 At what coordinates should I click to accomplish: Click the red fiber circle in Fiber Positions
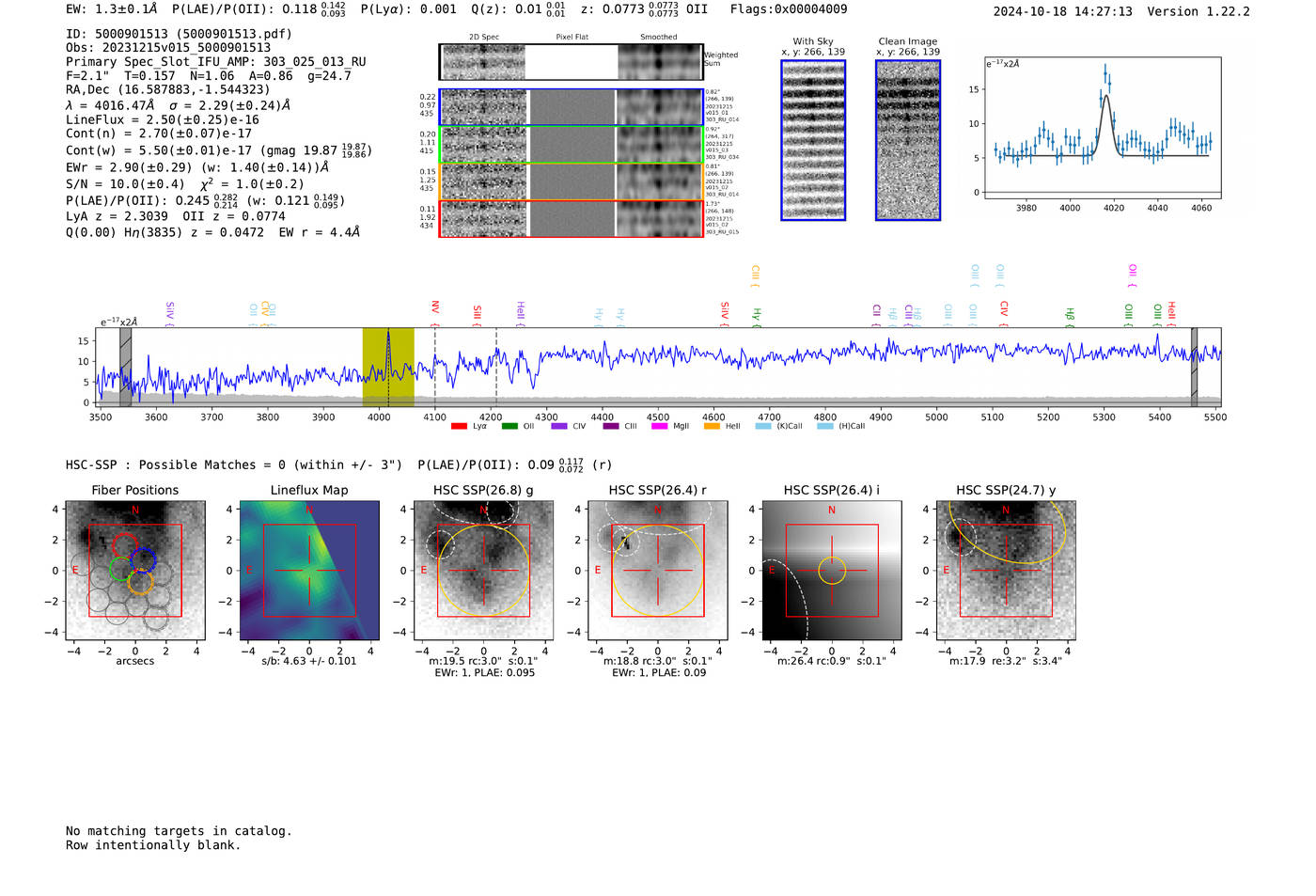(124, 544)
